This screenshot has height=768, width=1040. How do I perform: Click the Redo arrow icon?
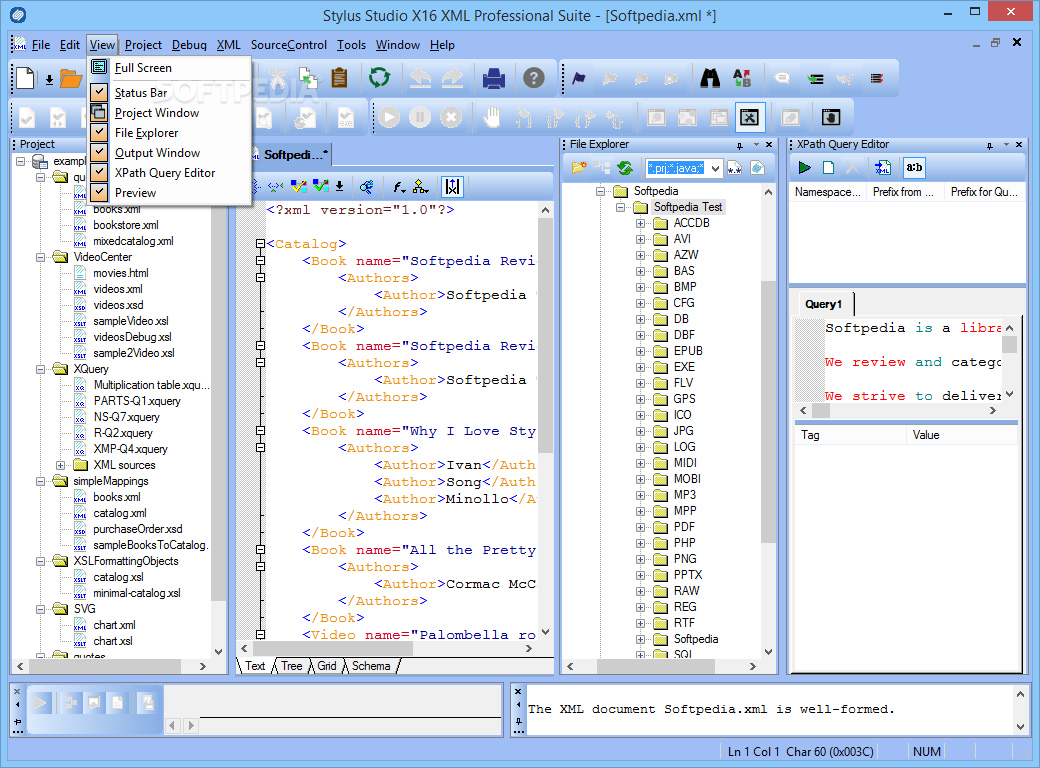(452, 78)
